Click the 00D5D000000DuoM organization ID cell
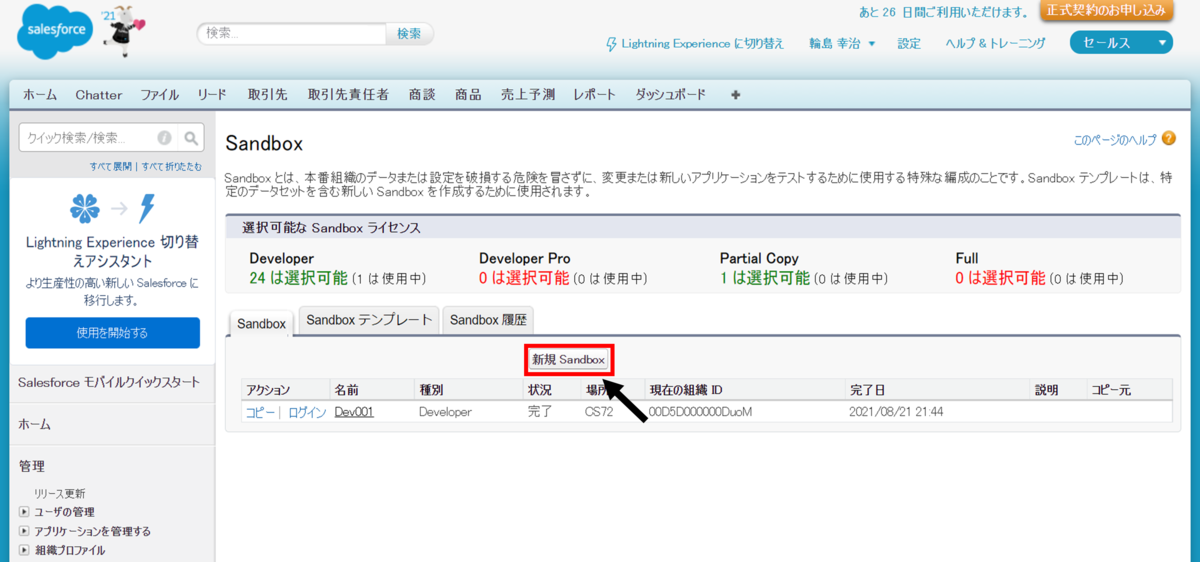The height and width of the screenshot is (562, 1200). pos(700,412)
